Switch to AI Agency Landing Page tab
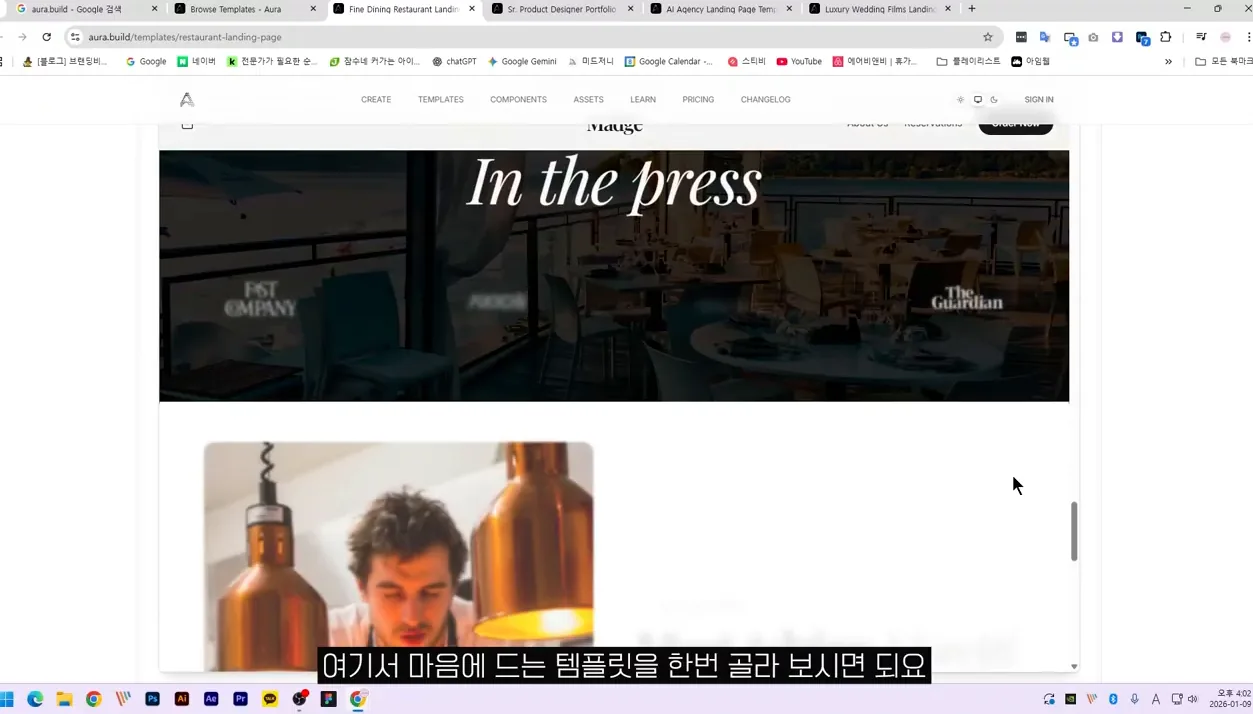The height and width of the screenshot is (714, 1253). pyautogui.click(x=721, y=9)
